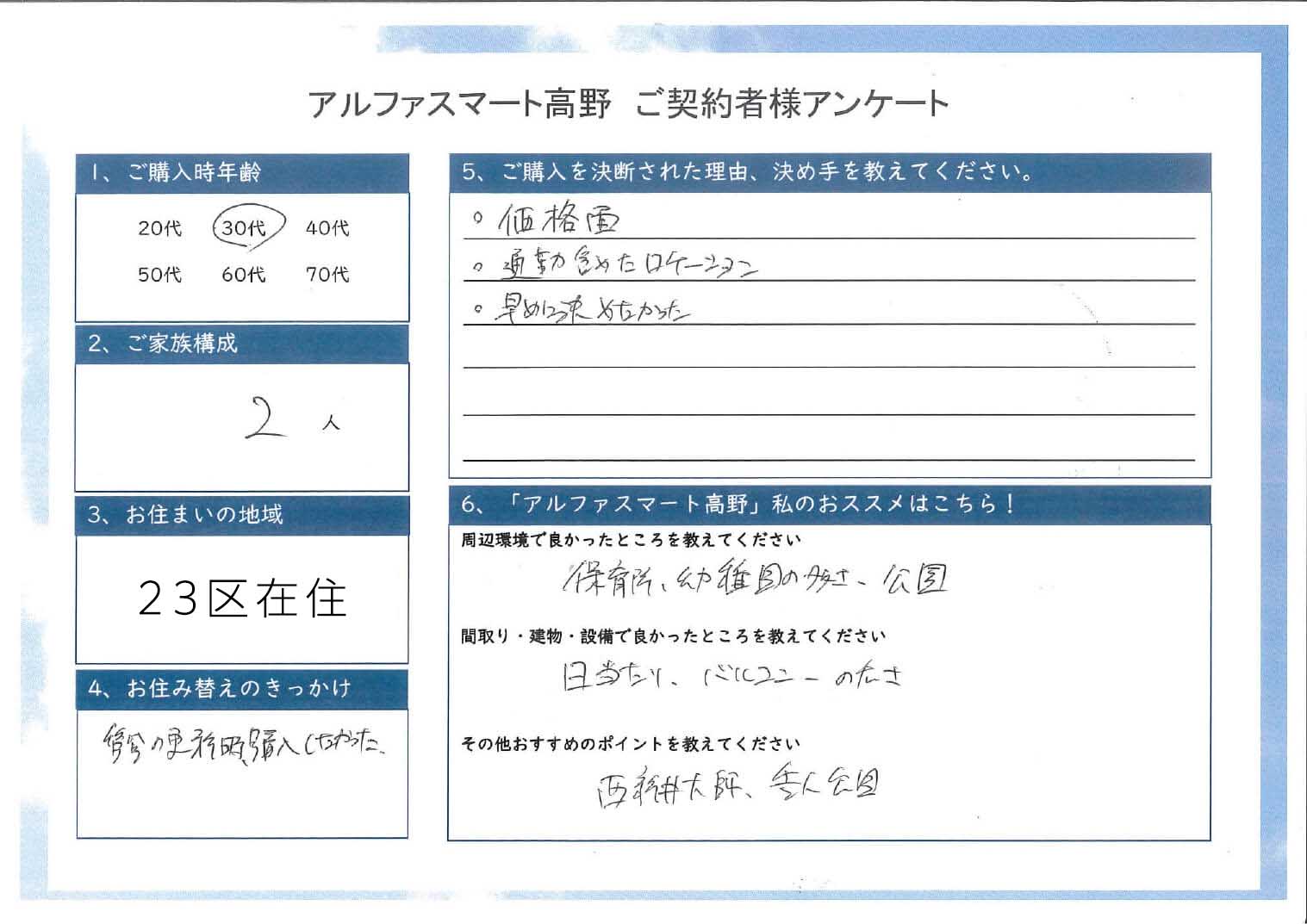The image size is (1307, 924).
Task: Click the survey title アルファスマート高野 ご契約者様アンケート
Action: tap(628, 104)
